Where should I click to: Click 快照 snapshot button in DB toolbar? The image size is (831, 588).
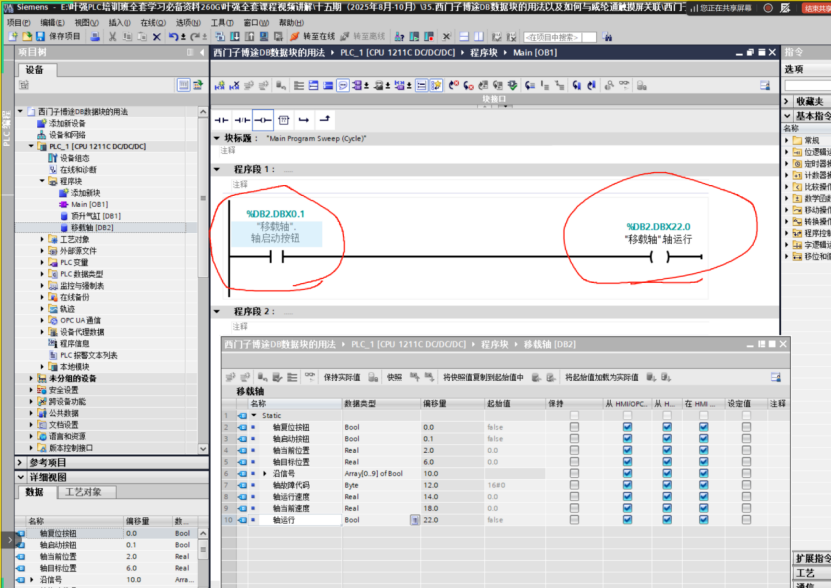tap(394, 378)
